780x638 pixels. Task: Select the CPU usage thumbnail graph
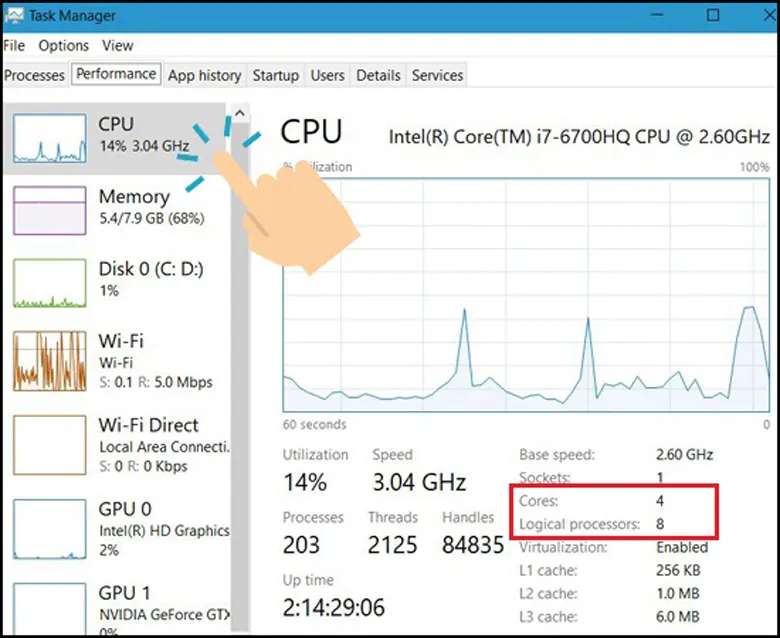pyautogui.click(x=50, y=138)
